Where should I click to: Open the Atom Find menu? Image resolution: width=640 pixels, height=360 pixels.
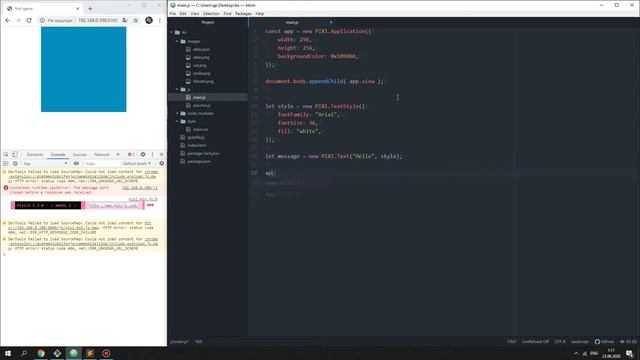tap(227, 13)
